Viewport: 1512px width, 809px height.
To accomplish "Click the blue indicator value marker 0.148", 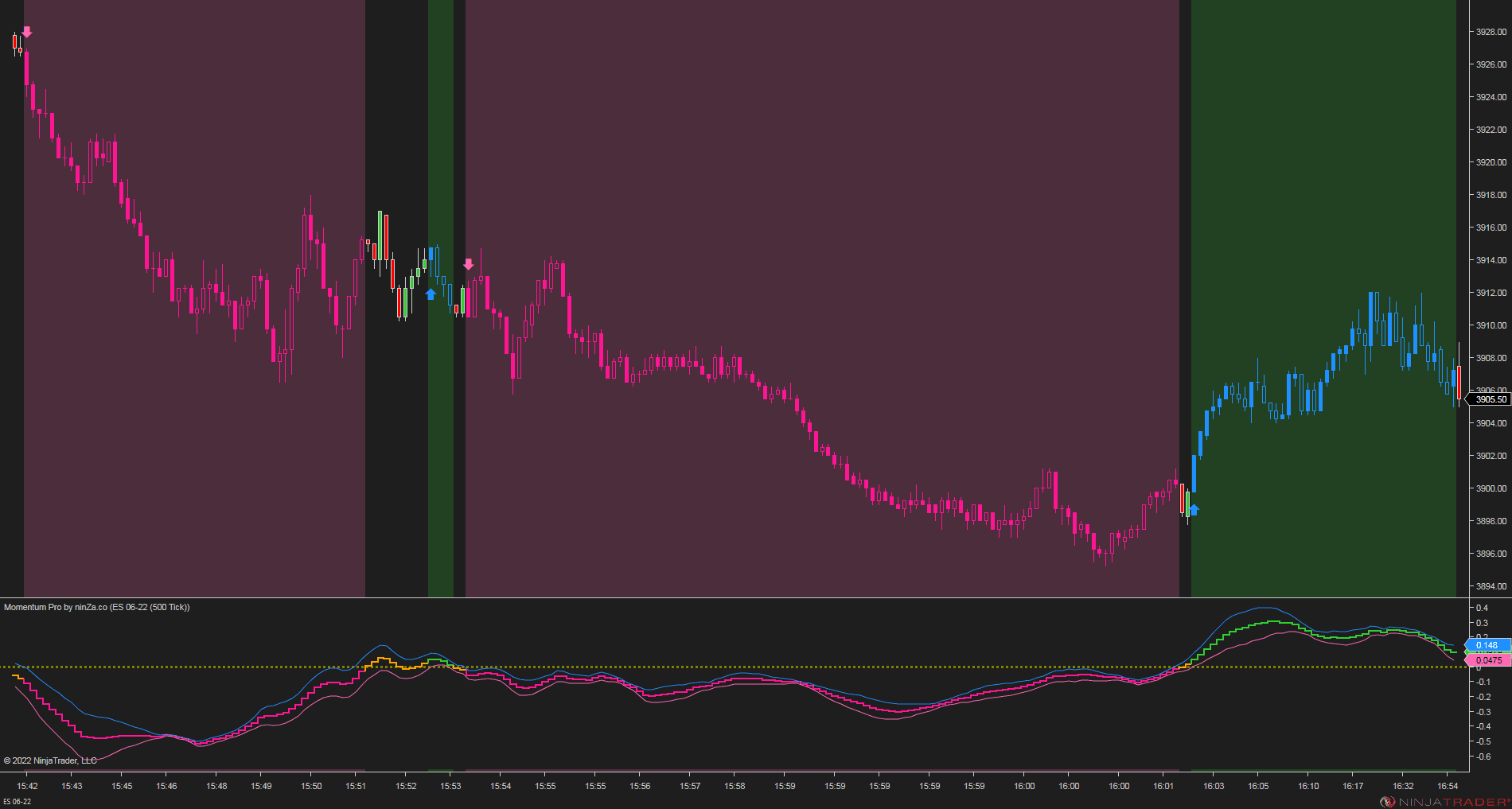I will click(1487, 645).
